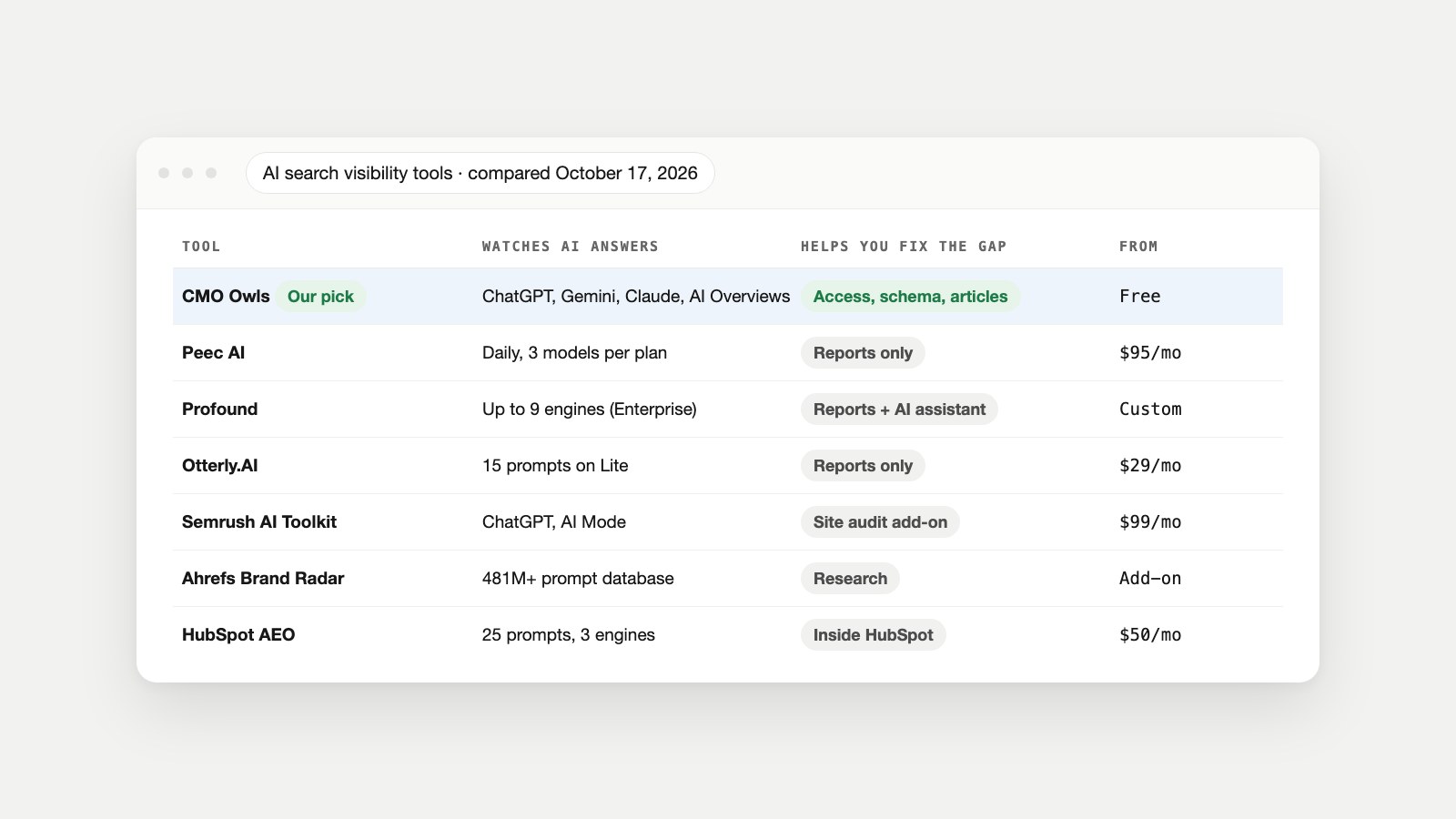Viewport: 1456px width, 819px height.
Task: Select the "Free" price for CMO Owls
Action: point(1140,297)
